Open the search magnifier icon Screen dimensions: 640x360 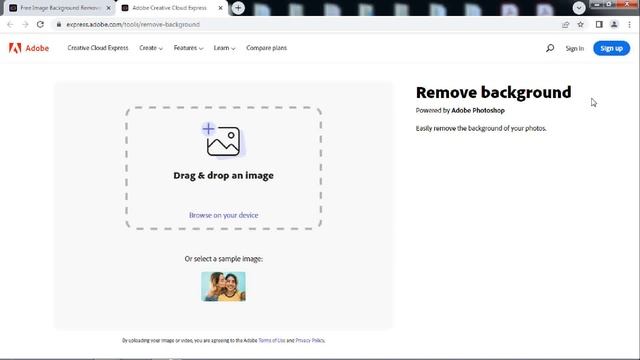(x=550, y=48)
